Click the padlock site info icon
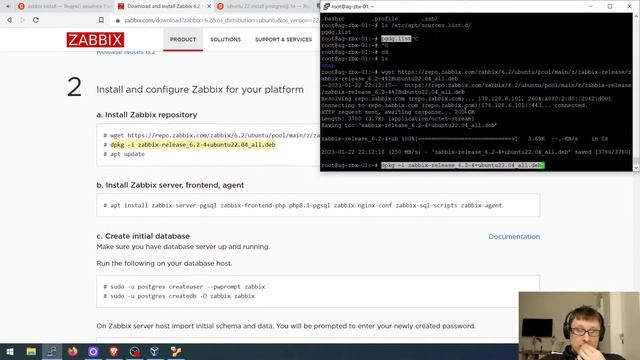This screenshot has height=360, width=640. [118, 20]
